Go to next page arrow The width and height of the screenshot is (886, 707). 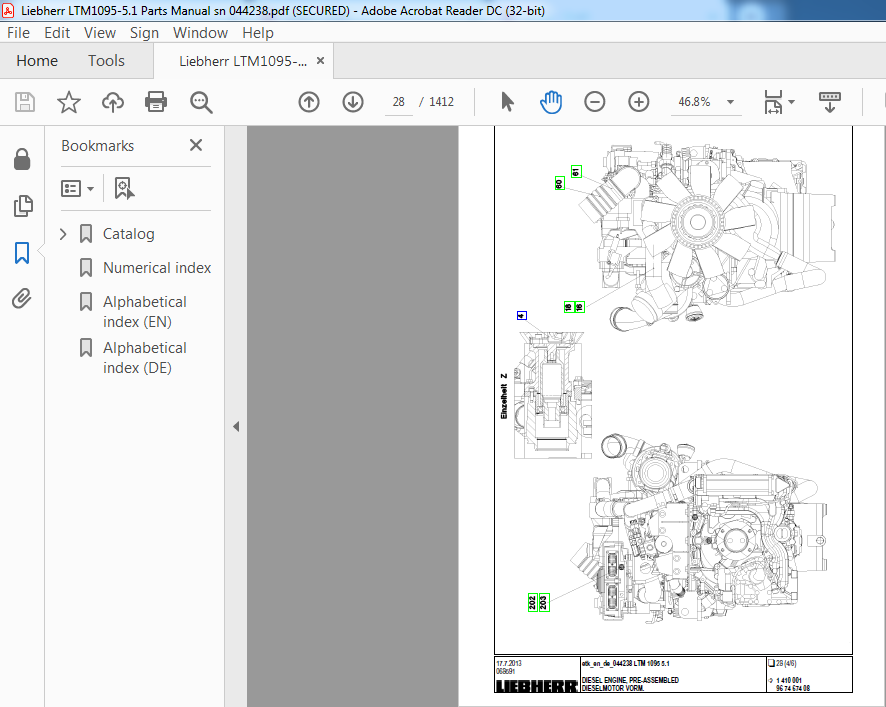[x=353, y=102]
